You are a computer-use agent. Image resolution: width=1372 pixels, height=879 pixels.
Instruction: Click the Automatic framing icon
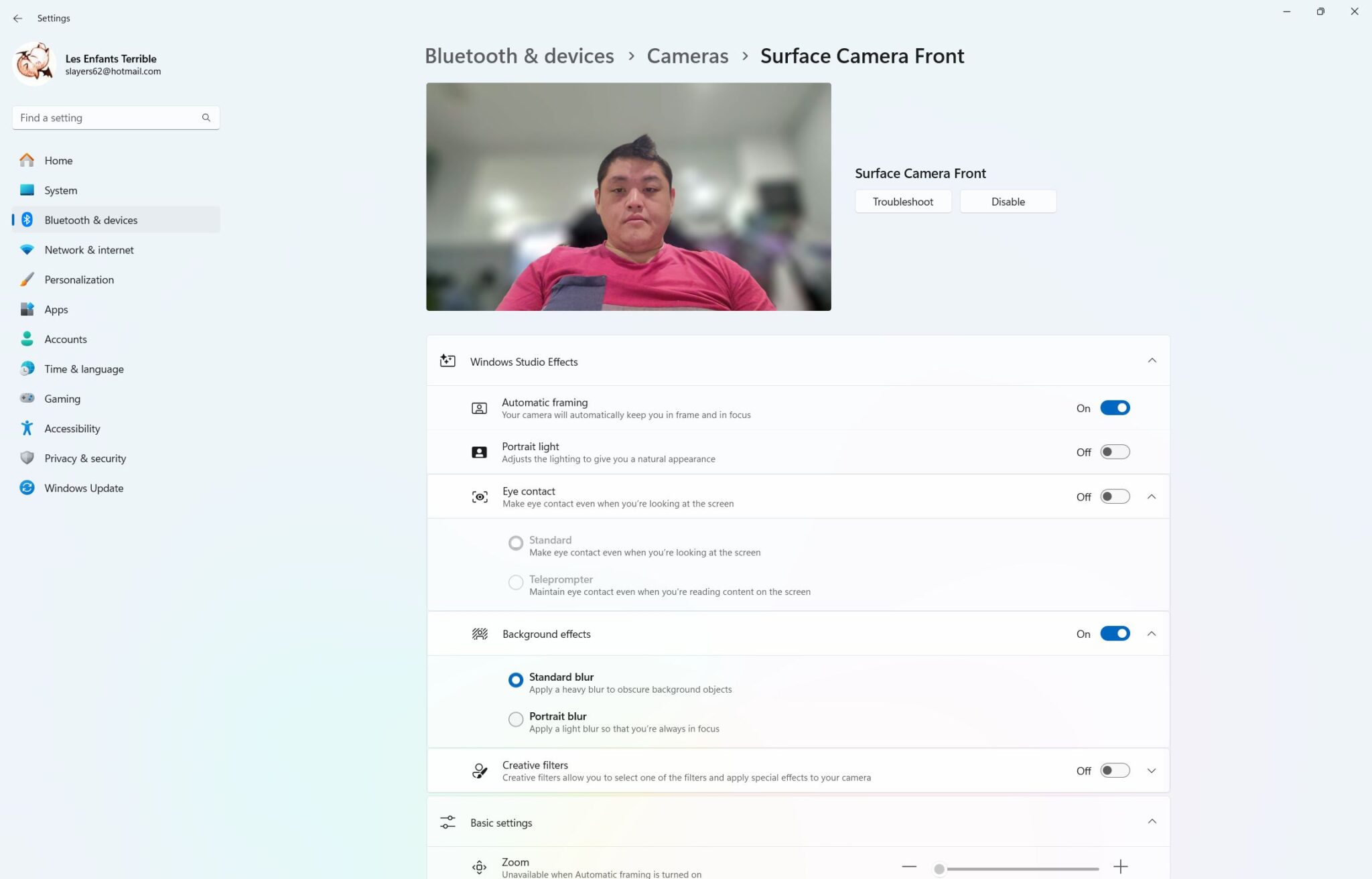point(479,408)
